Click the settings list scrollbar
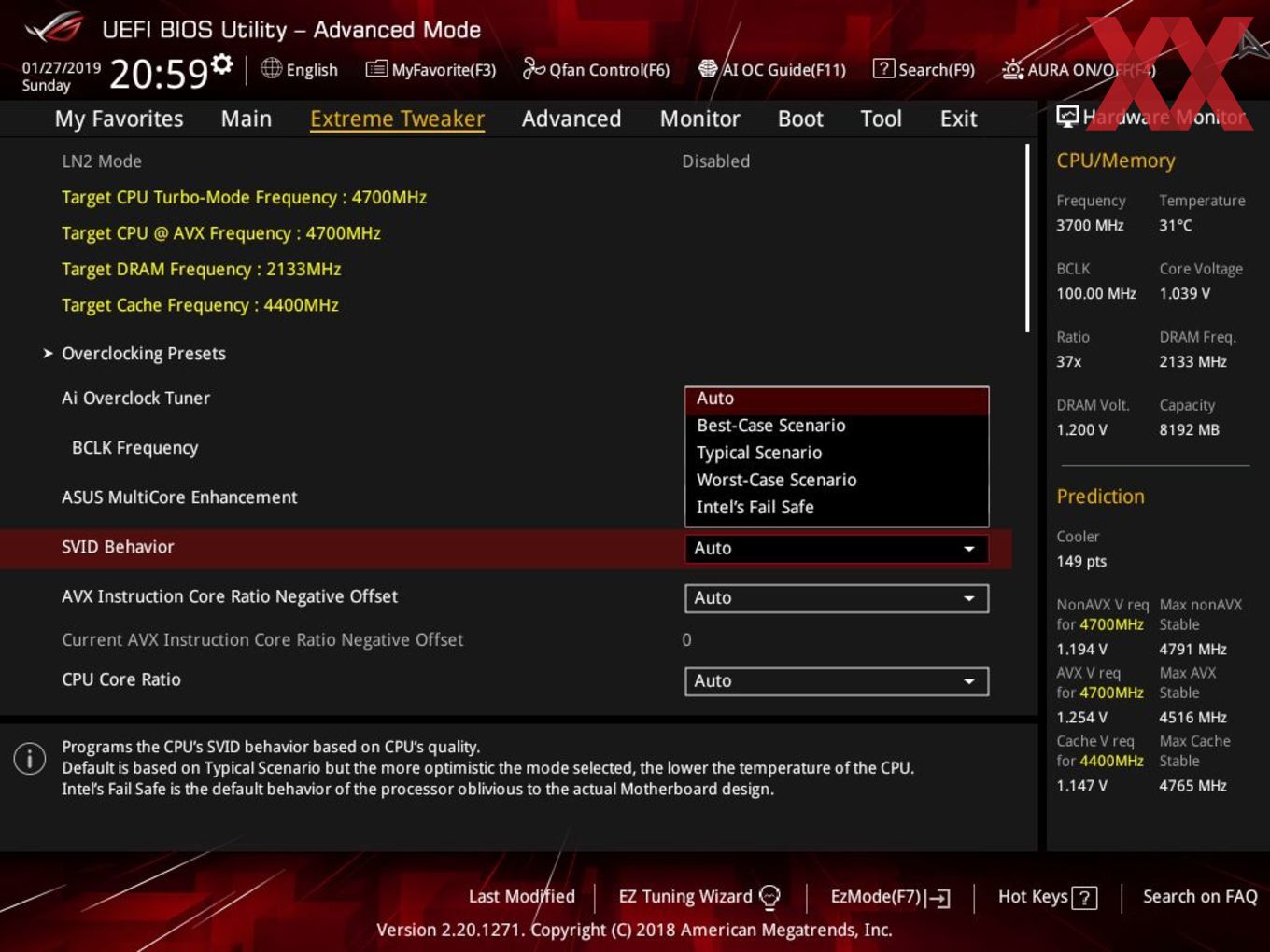The image size is (1270, 952). pyautogui.click(x=1027, y=237)
